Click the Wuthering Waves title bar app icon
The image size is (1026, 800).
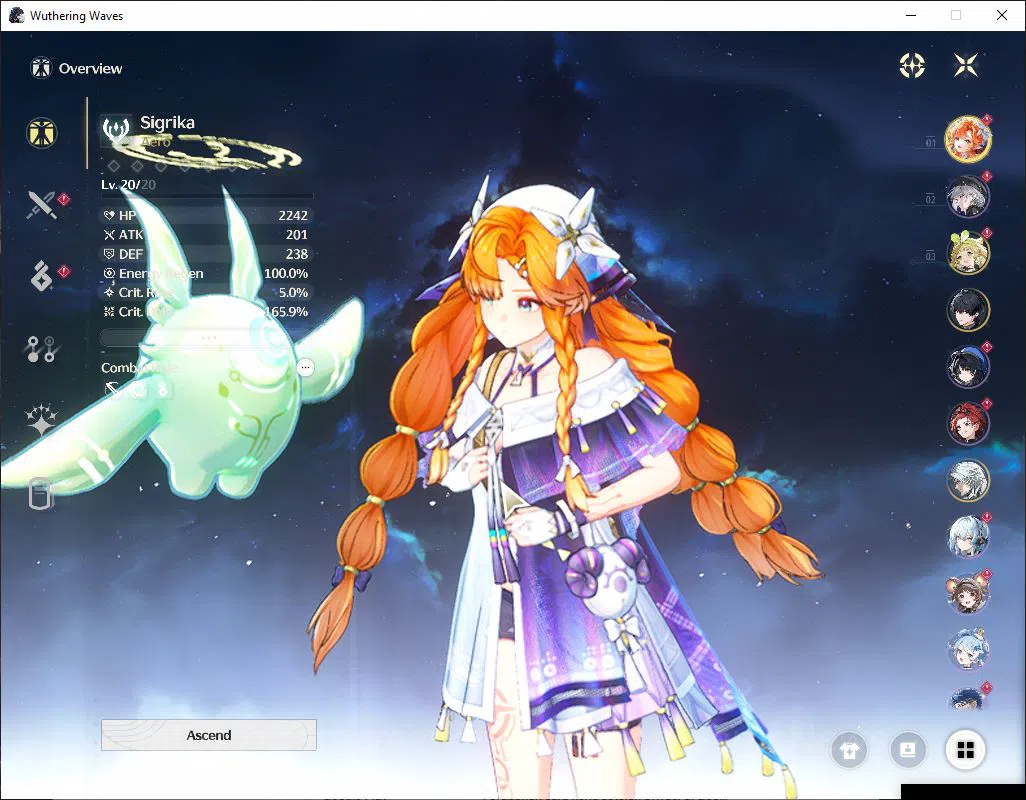[16, 16]
